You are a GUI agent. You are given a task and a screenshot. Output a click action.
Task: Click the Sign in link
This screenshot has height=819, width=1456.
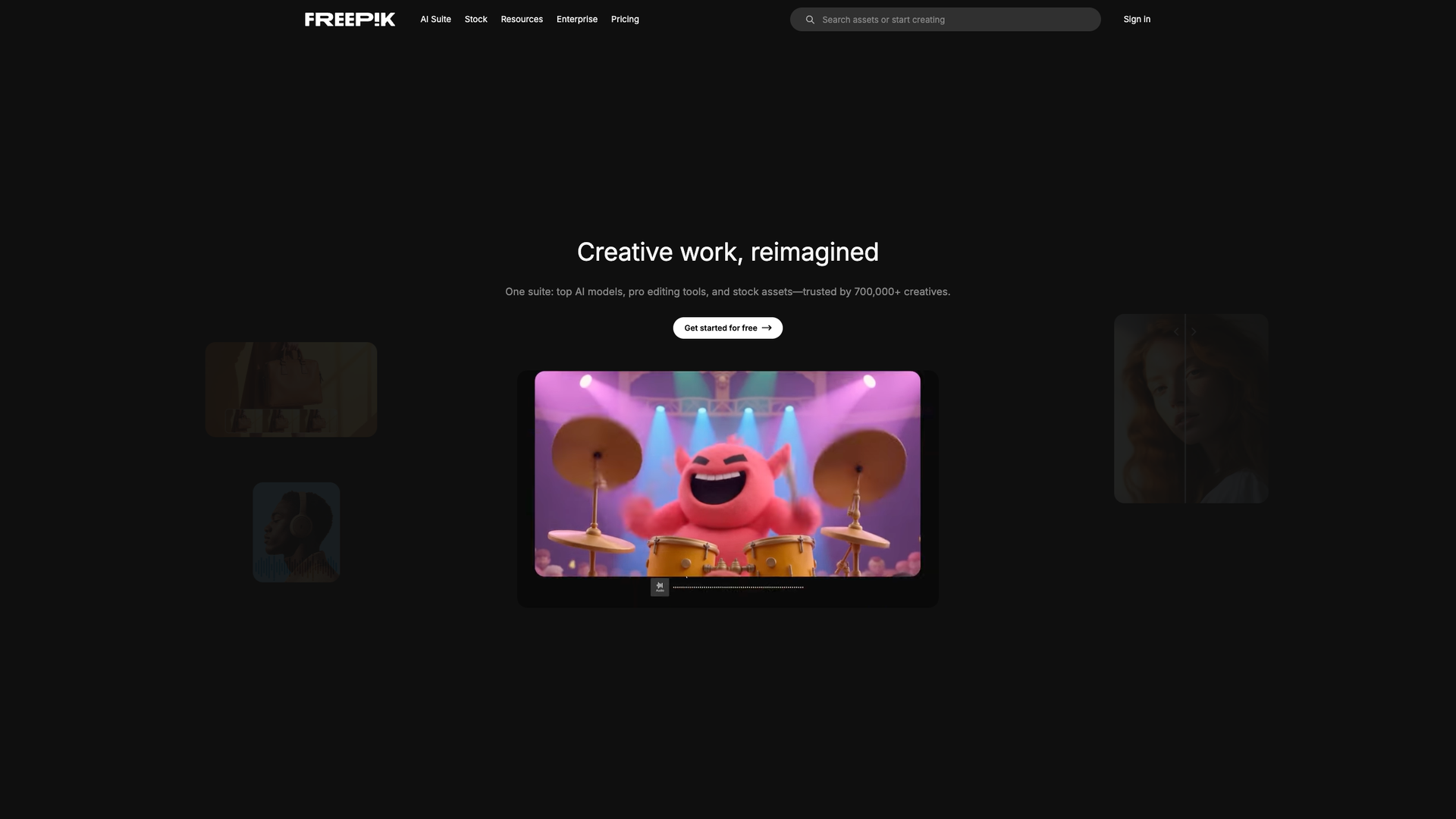pyautogui.click(x=1137, y=19)
